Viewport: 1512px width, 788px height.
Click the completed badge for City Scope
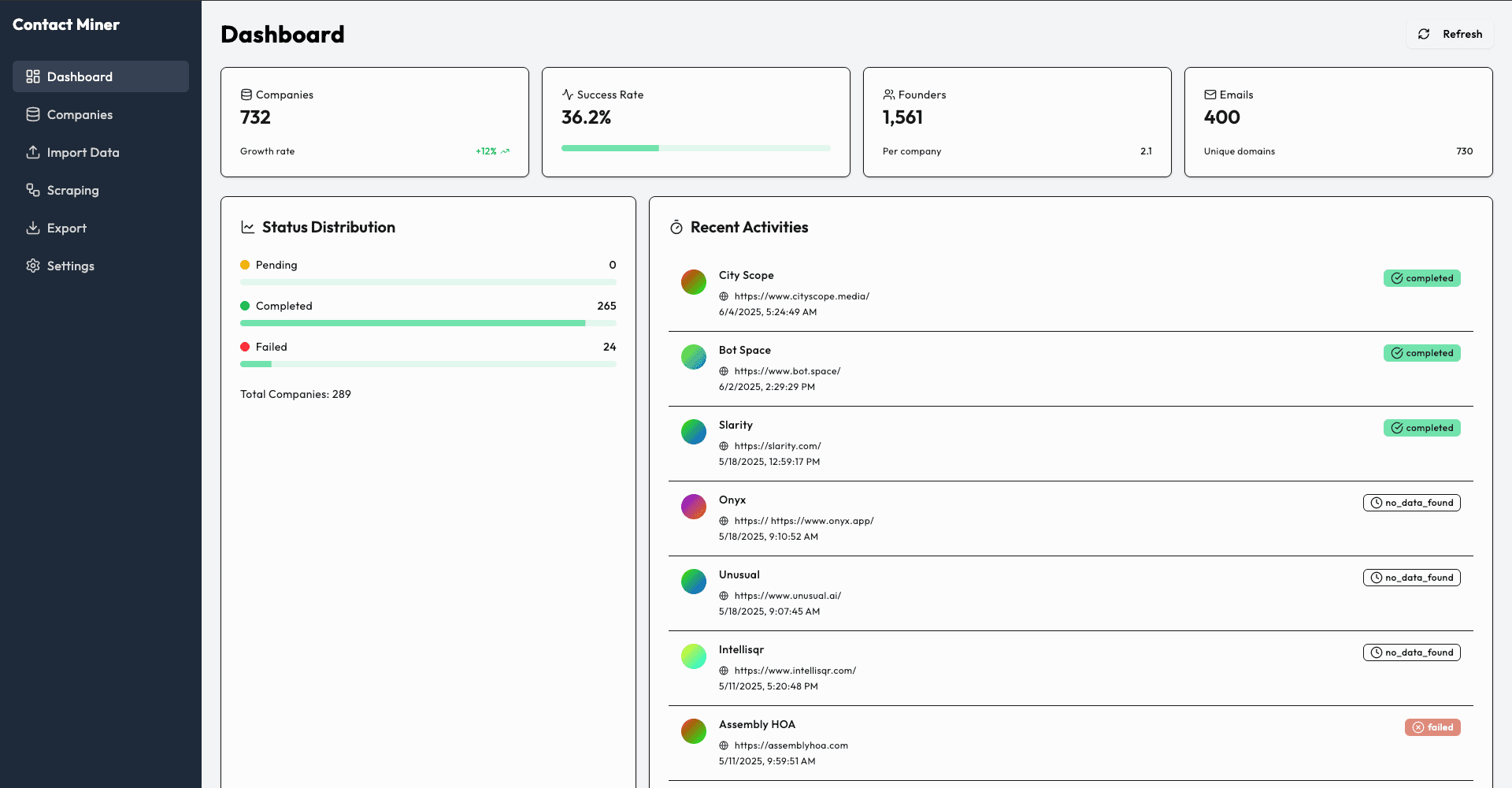(1422, 278)
